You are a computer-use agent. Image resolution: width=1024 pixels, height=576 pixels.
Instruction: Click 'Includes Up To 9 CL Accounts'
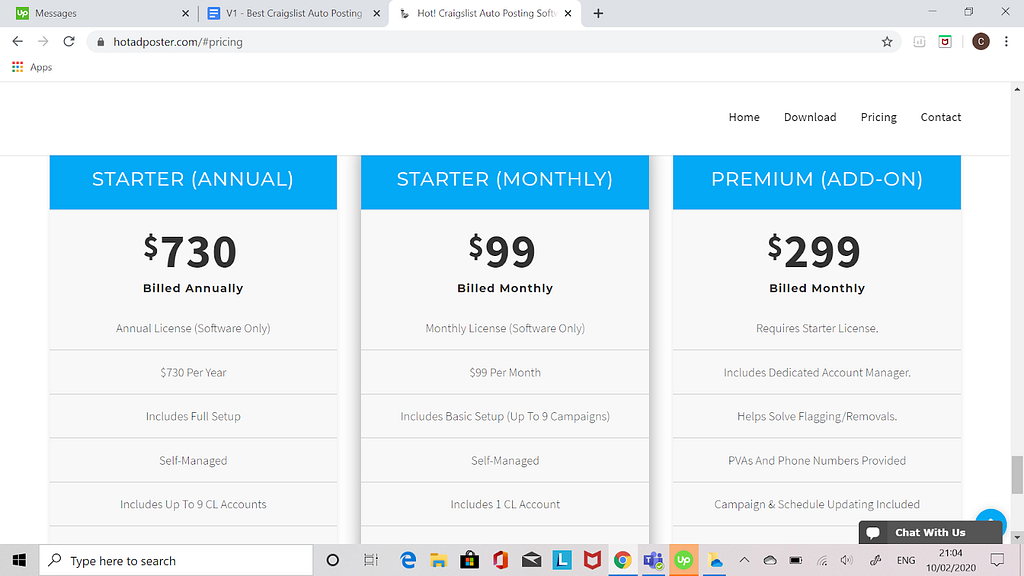click(x=193, y=504)
